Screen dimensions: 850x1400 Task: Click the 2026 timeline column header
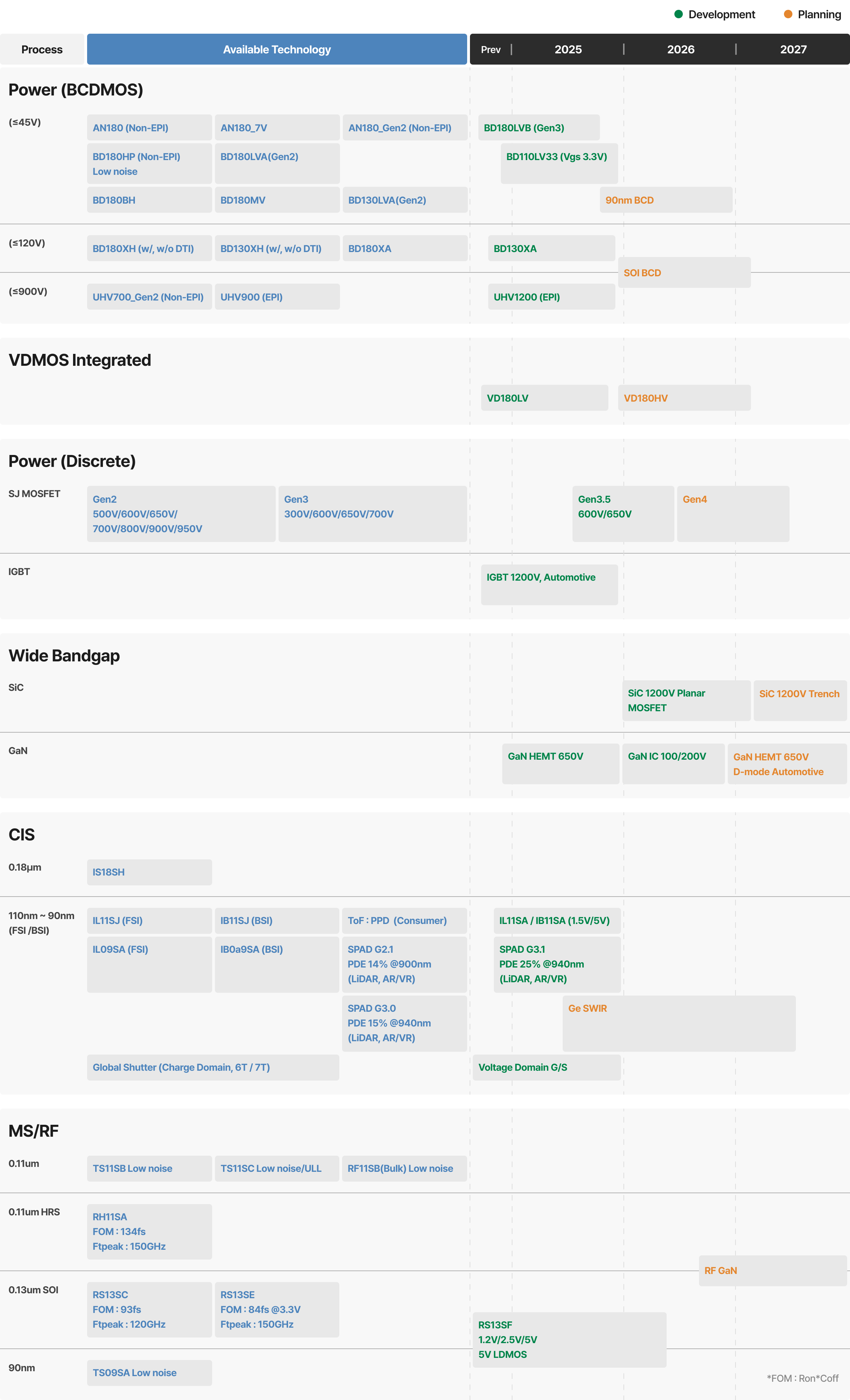point(681,49)
